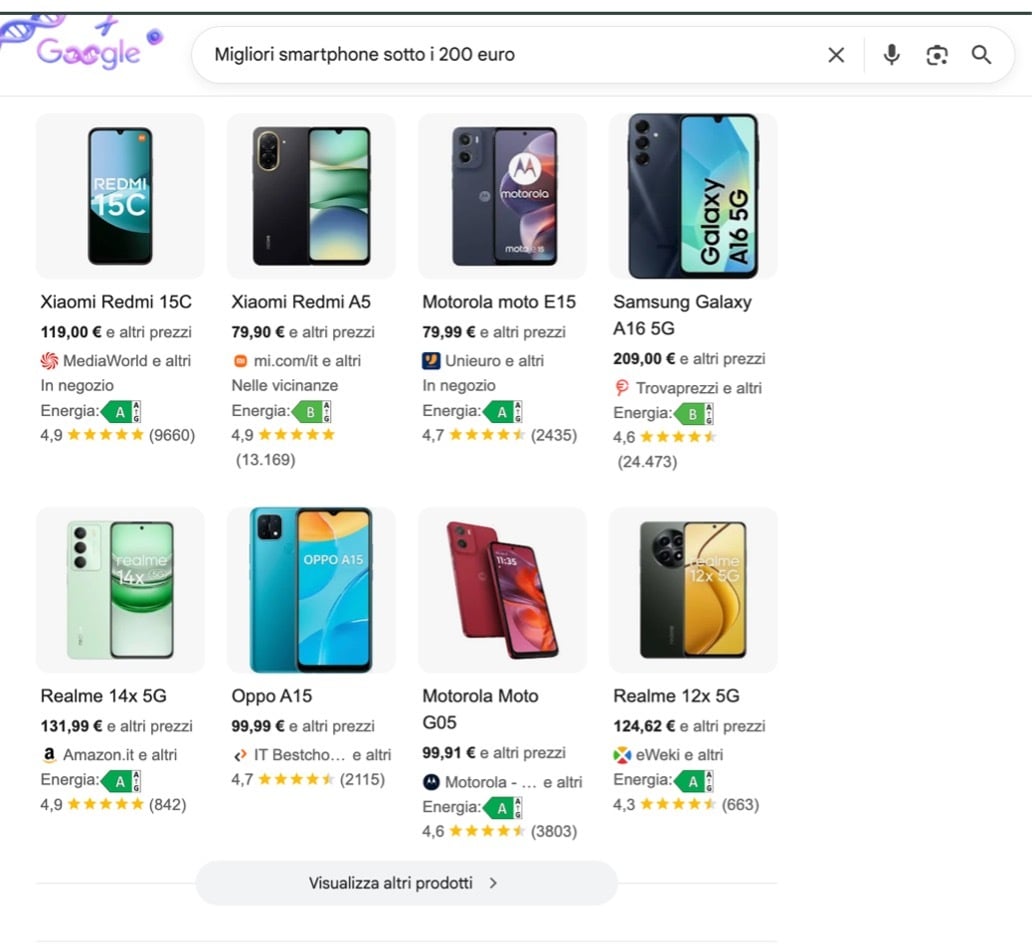Expand other prices for Oppo A15
This screenshot has width=1035, height=947.
[336, 727]
